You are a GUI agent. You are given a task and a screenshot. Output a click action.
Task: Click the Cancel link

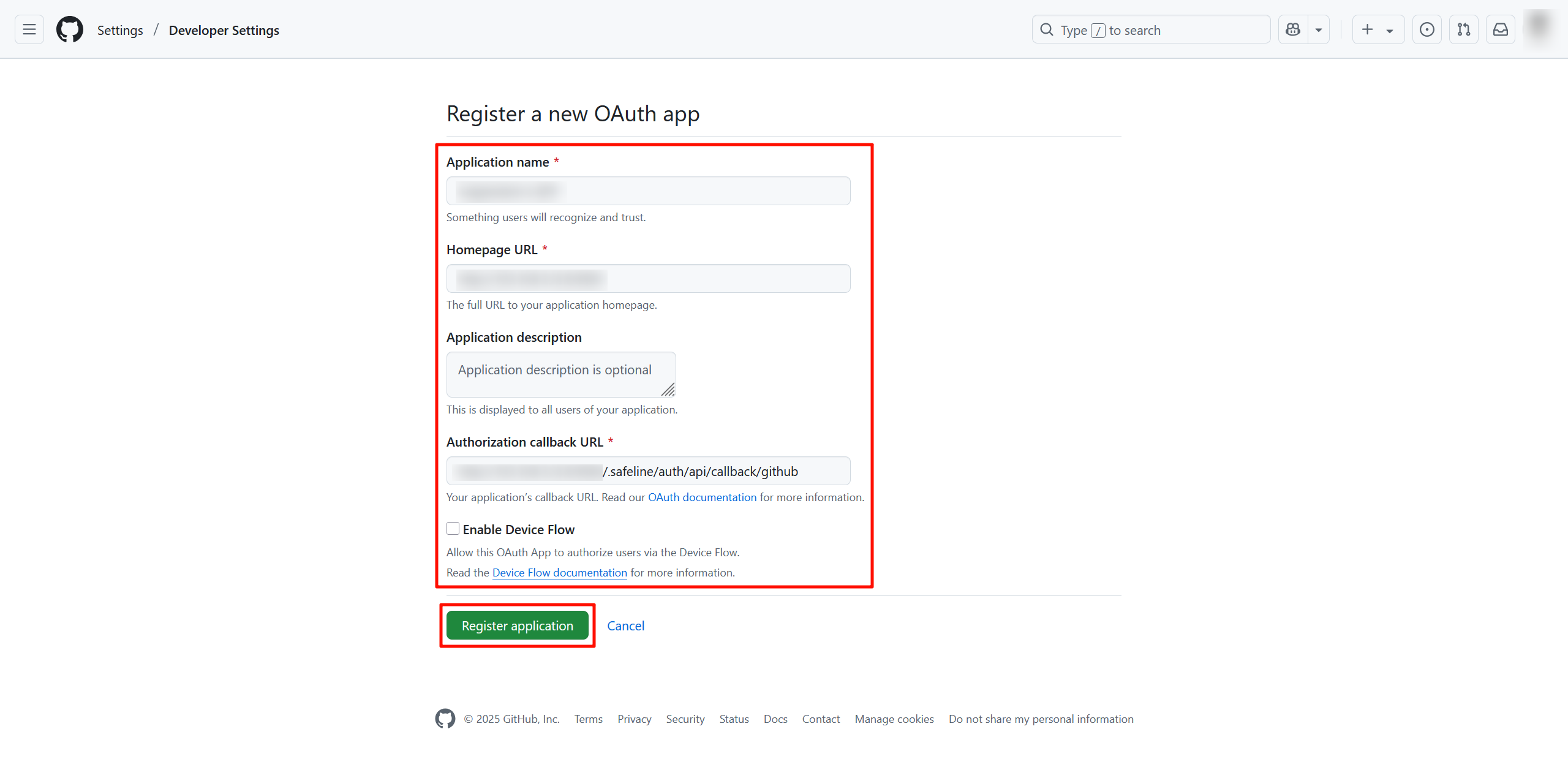point(625,625)
